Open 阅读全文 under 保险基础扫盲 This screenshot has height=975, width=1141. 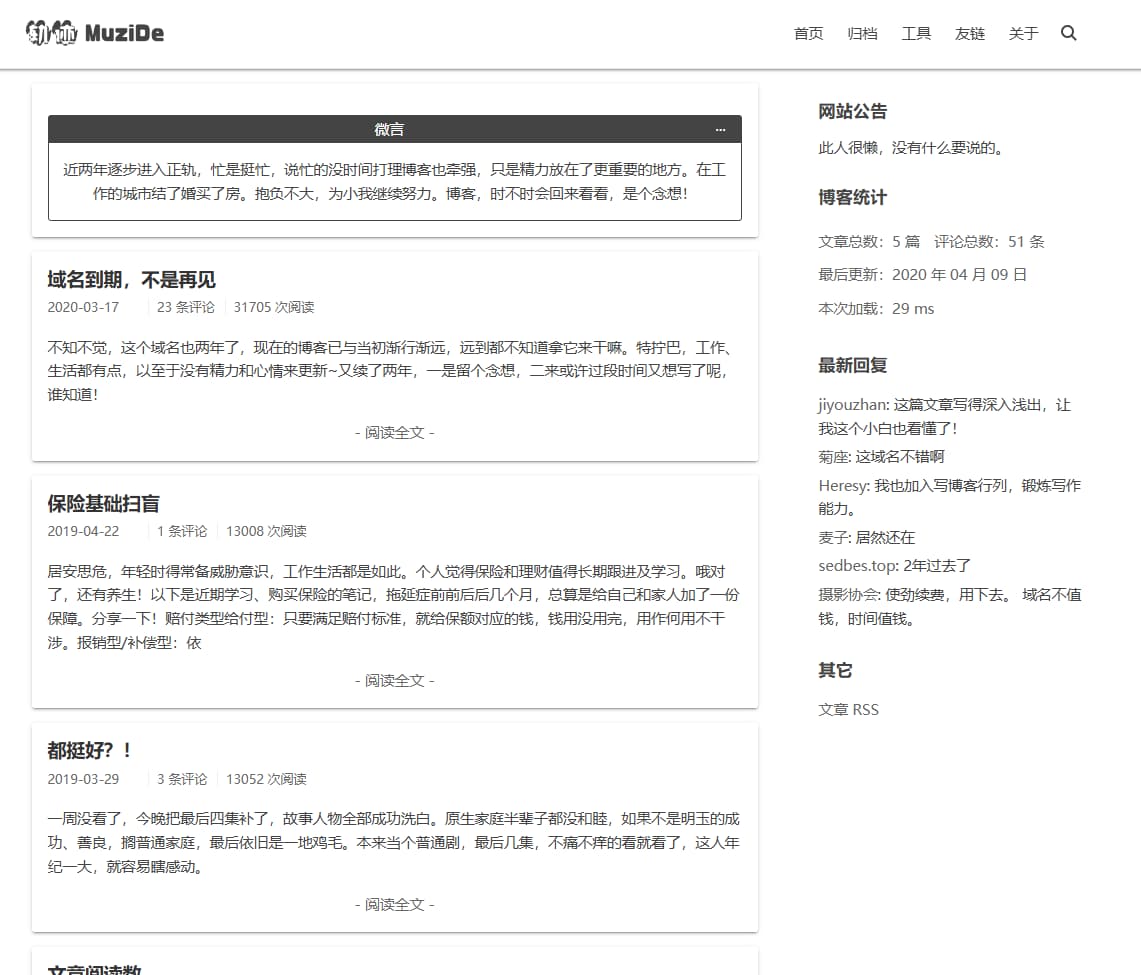coord(394,680)
